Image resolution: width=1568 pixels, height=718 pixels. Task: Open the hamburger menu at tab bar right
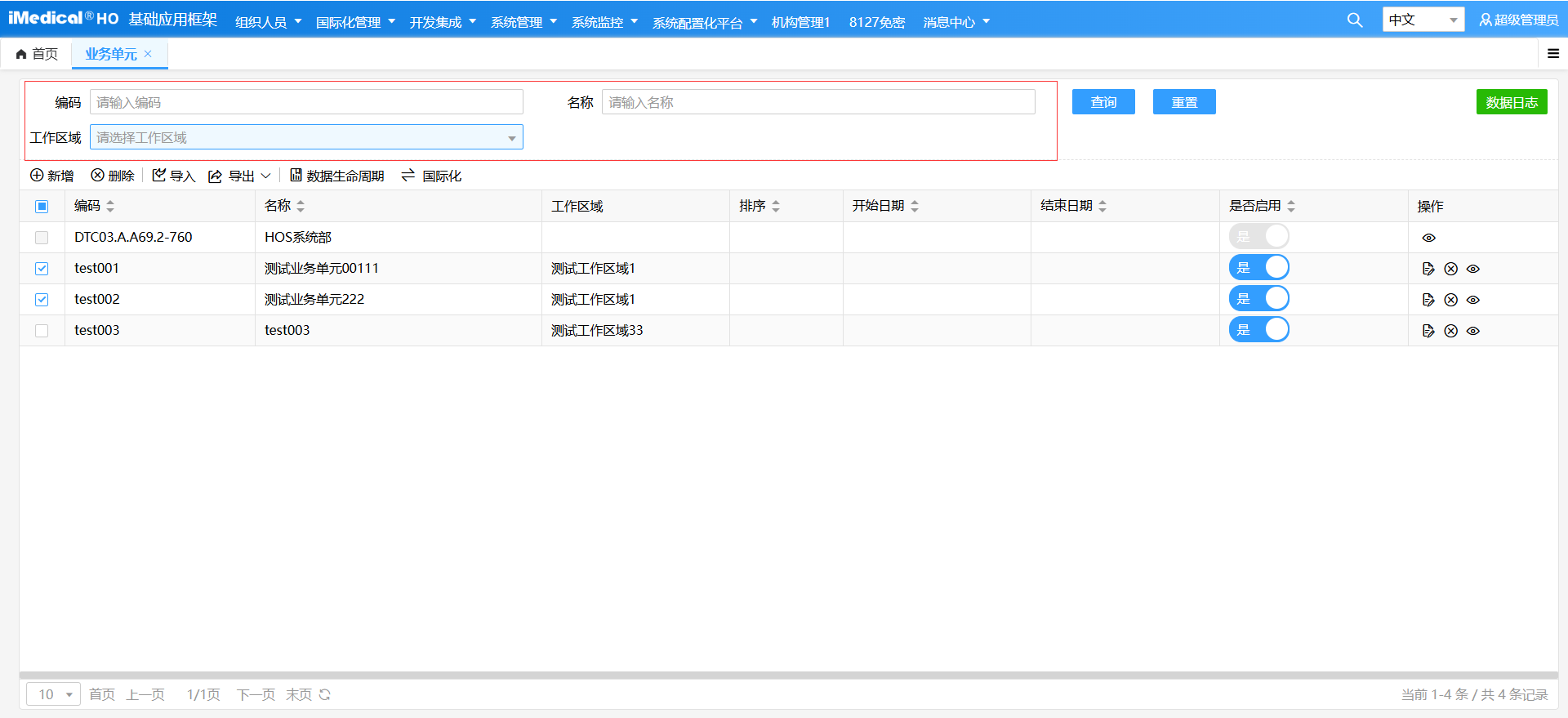point(1552,54)
